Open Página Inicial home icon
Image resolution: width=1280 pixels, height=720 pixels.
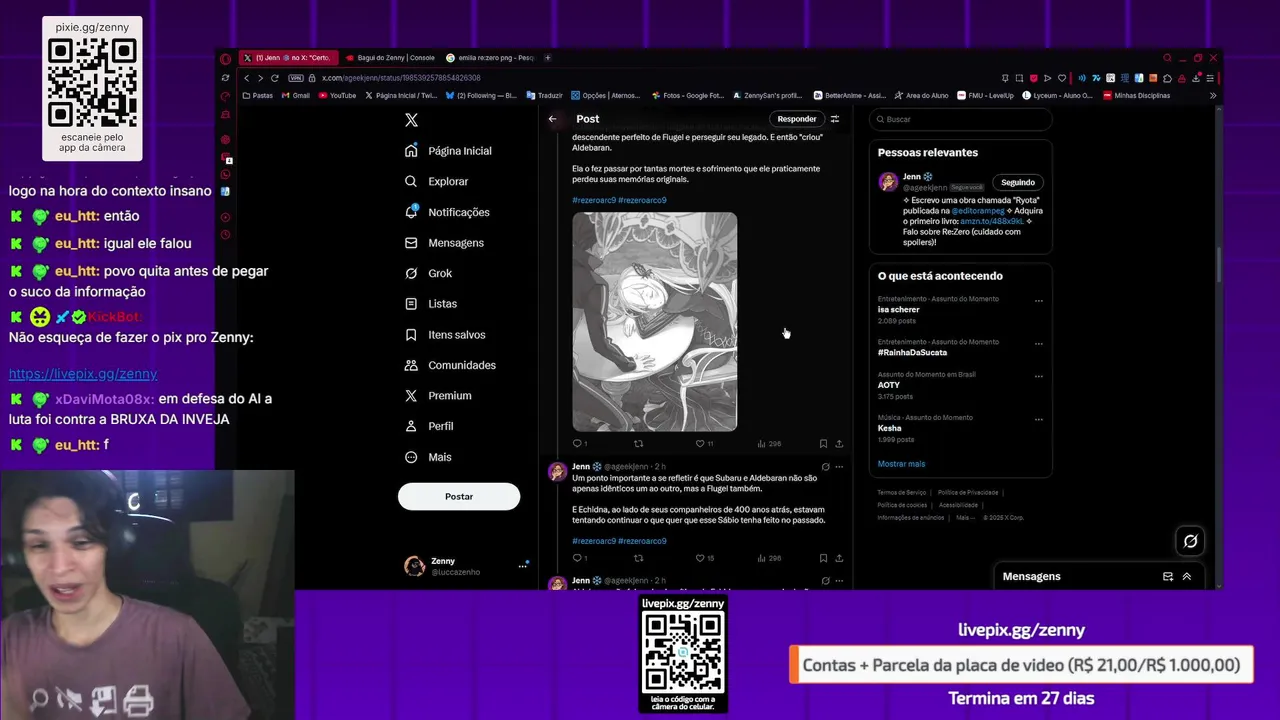411,150
